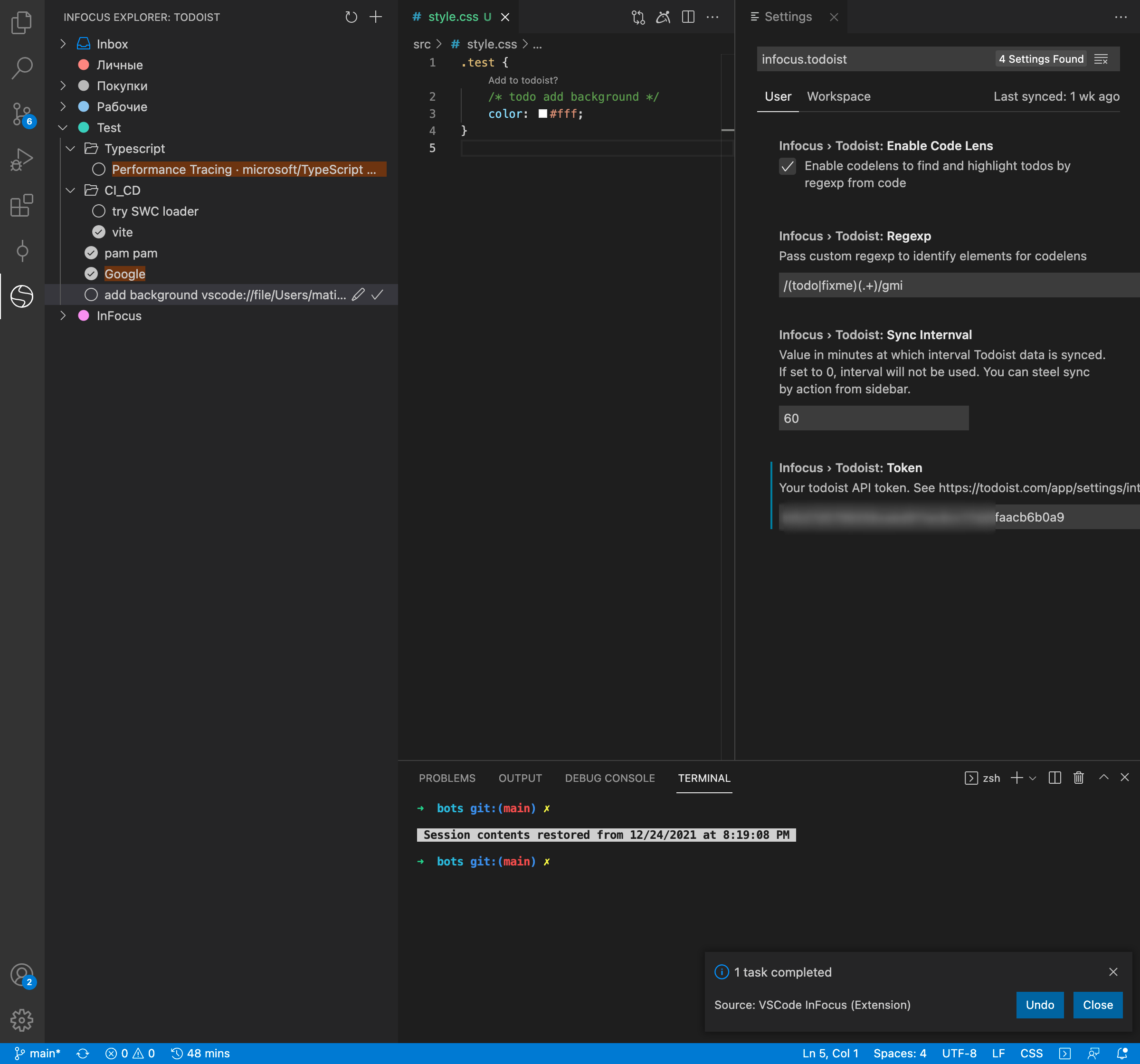Edit the 'add background' task pencil
Screen dimensions: 1140x1064
click(359, 295)
